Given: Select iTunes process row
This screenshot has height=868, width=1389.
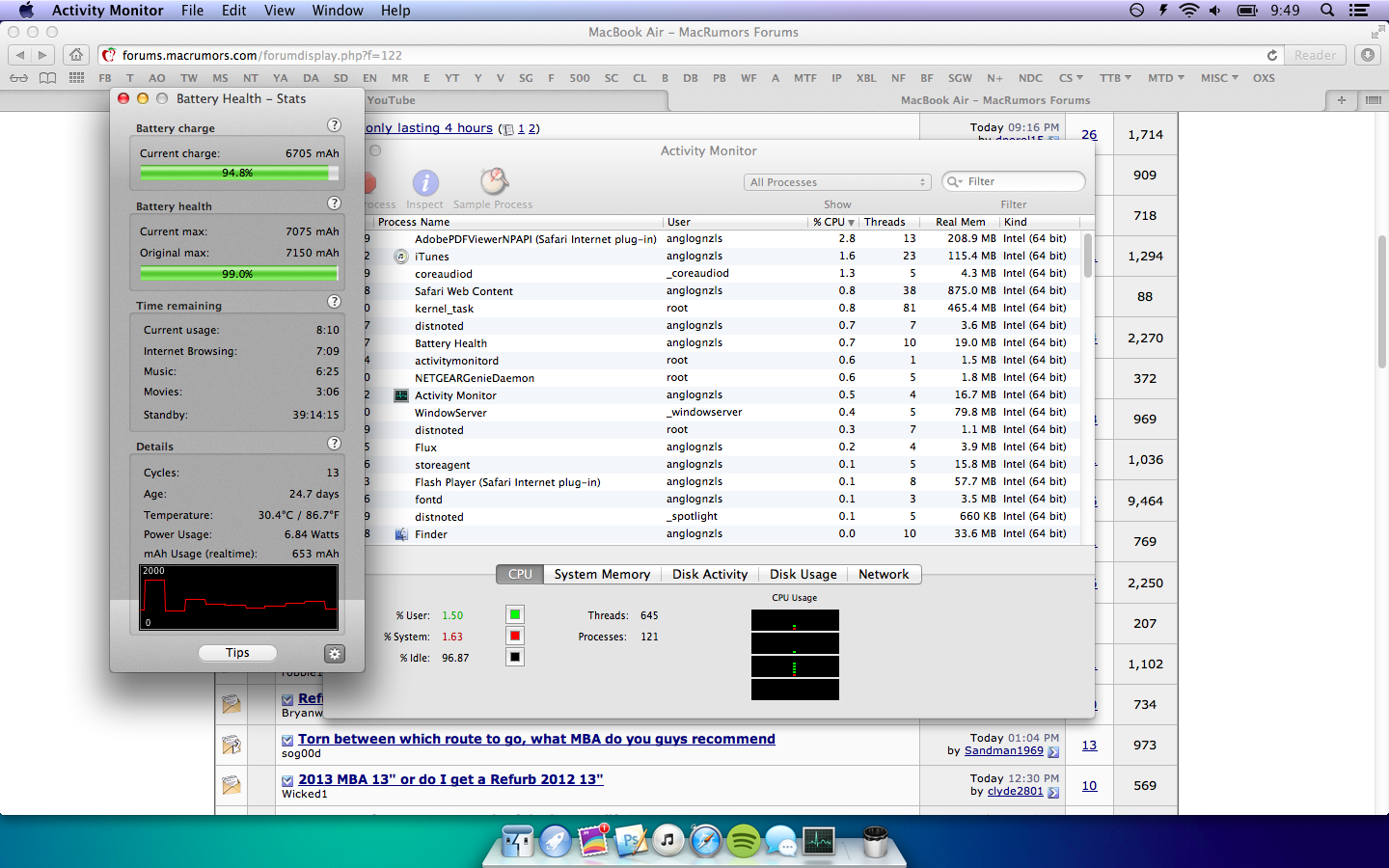Looking at the screenshot, I should coord(722,257).
